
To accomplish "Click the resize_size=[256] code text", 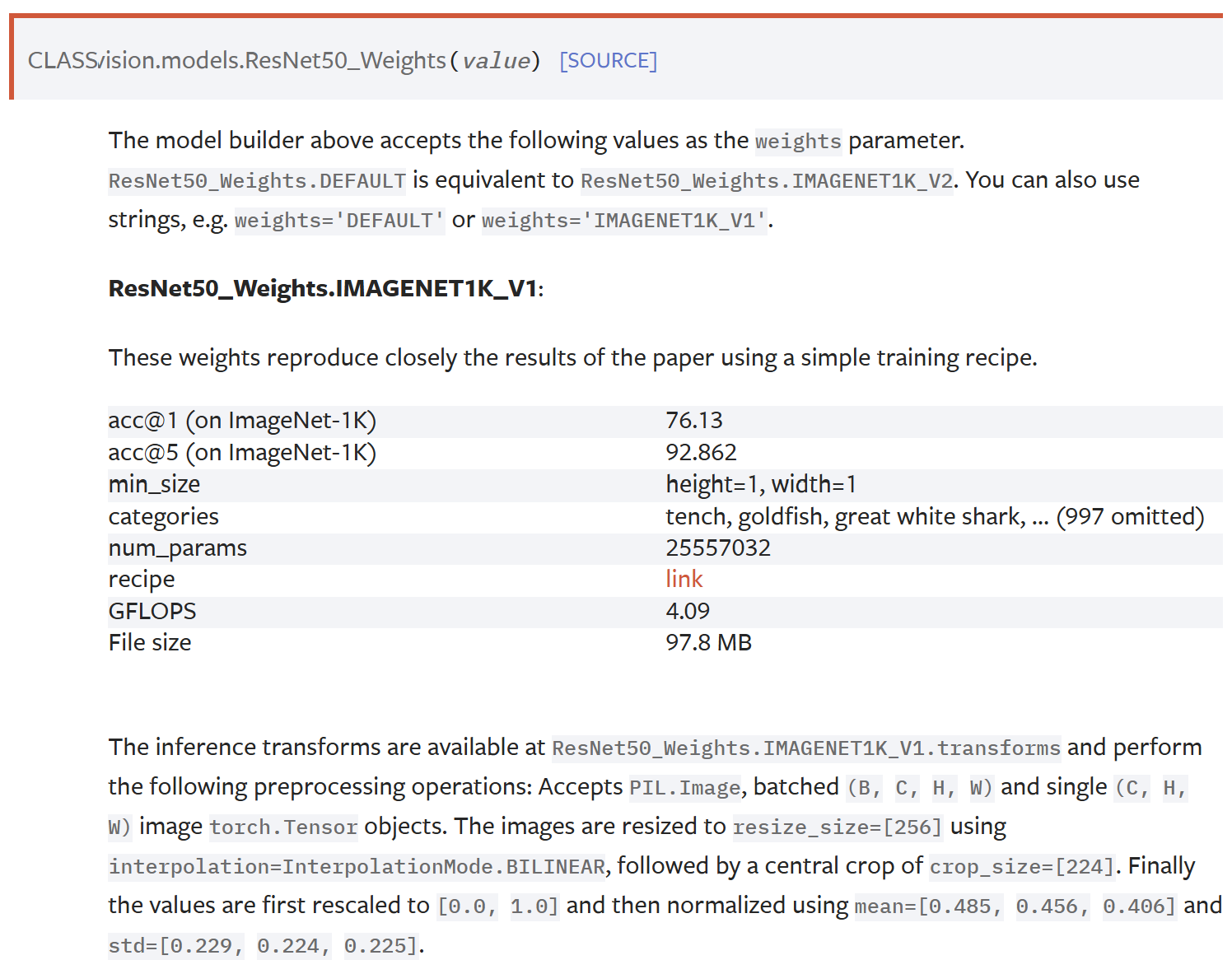I will click(838, 827).
